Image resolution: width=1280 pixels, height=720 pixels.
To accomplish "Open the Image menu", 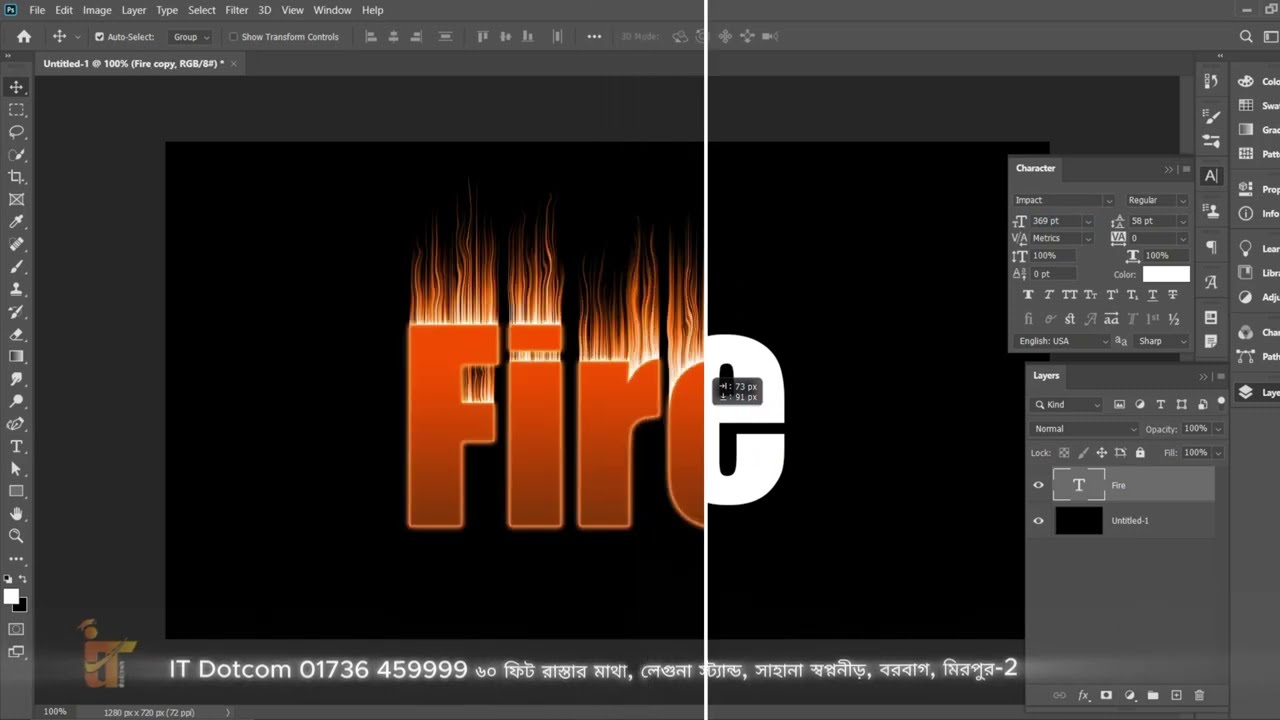I will click(x=97, y=10).
